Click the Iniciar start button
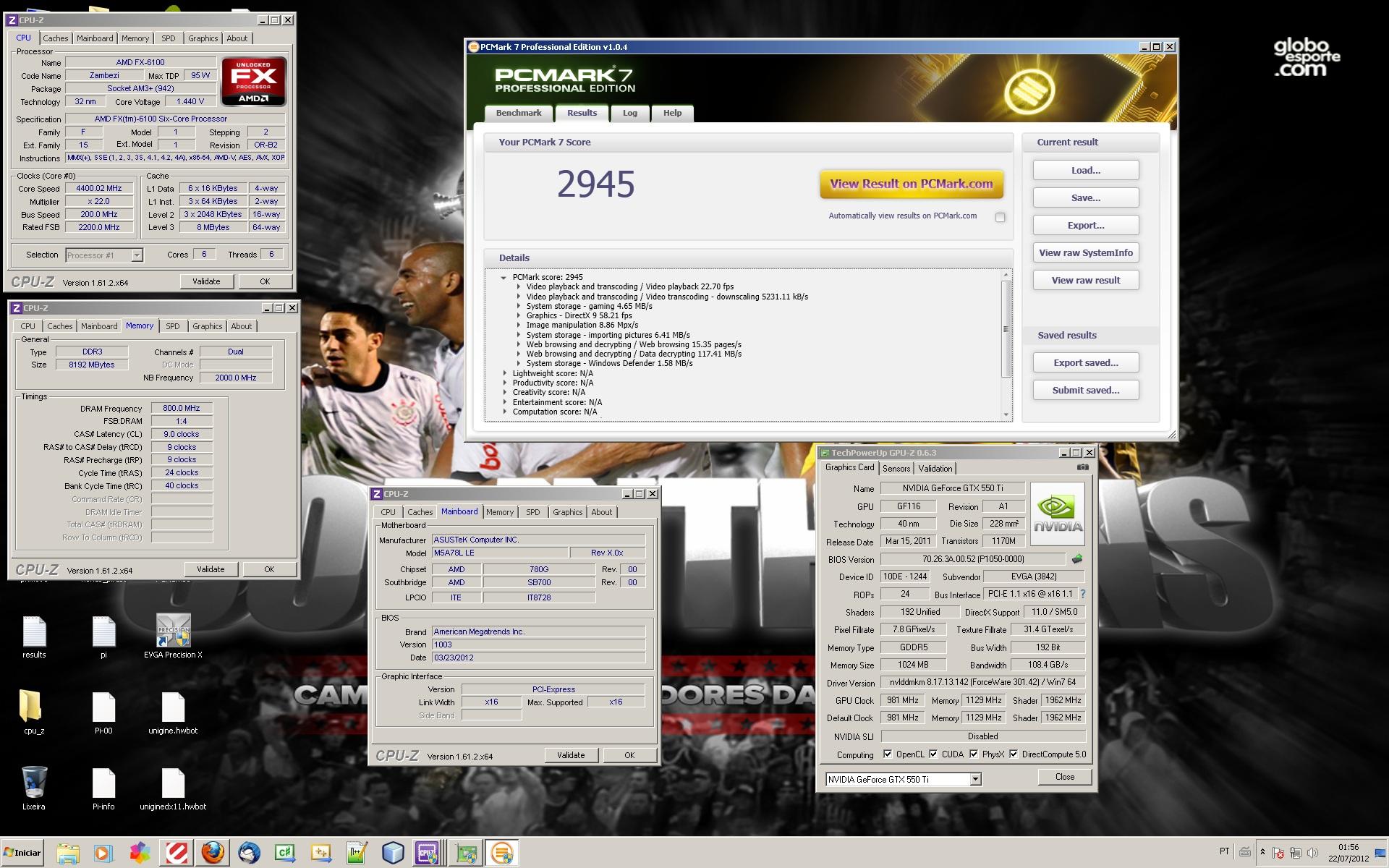 pyautogui.click(x=23, y=853)
